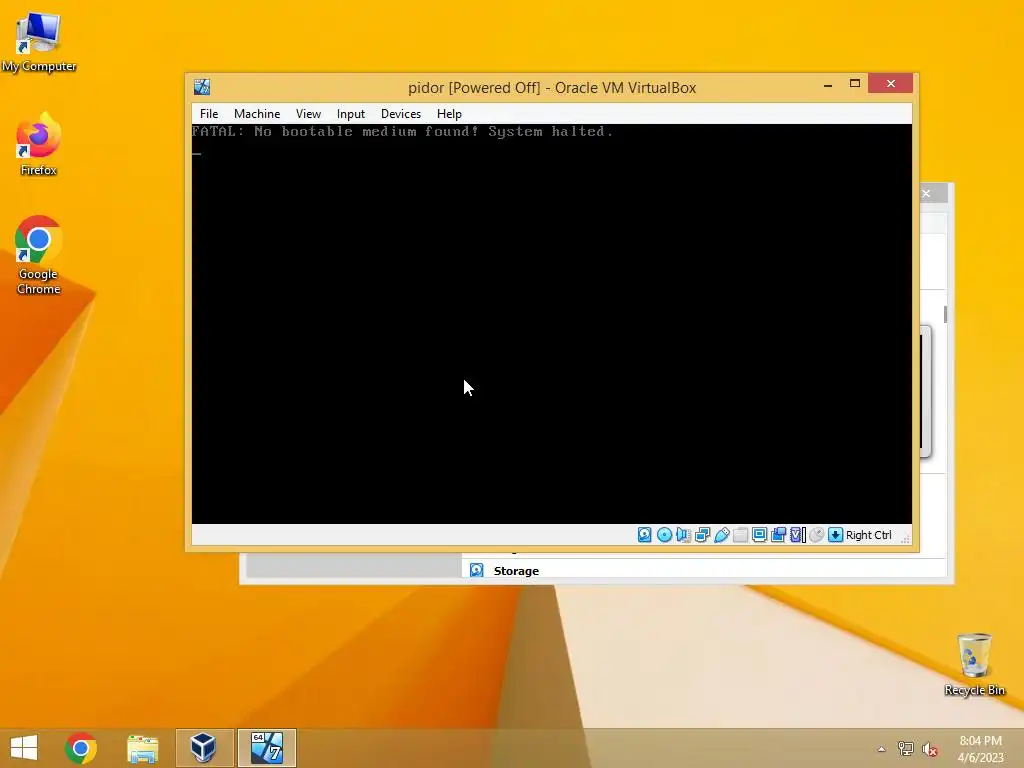Image resolution: width=1024 pixels, height=768 pixels.
Task: Click the VirtualBox VM window title icon
Action: (x=202, y=87)
